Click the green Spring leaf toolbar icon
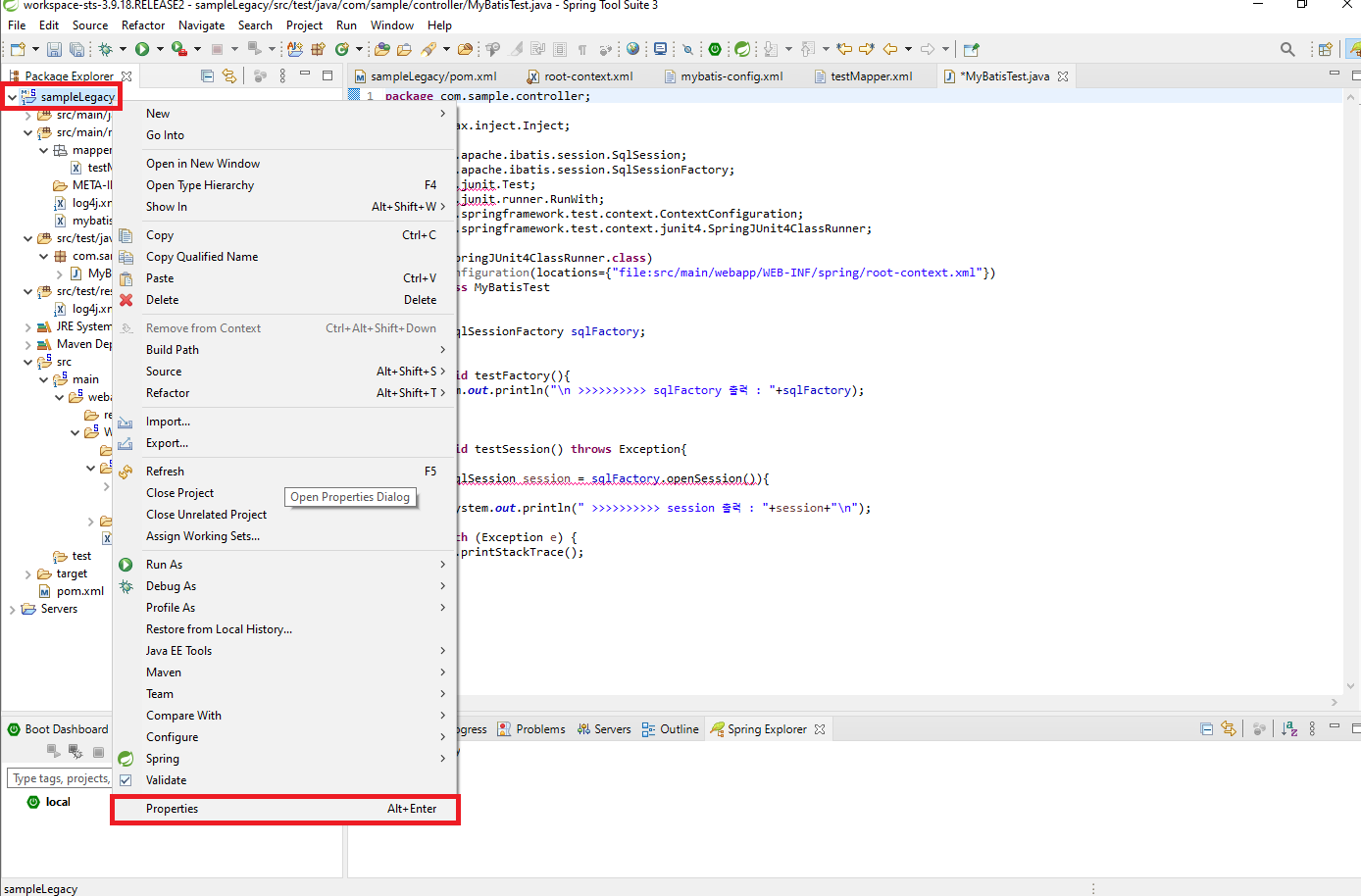This screenshot has height=896, width=1361. point(742,49)
